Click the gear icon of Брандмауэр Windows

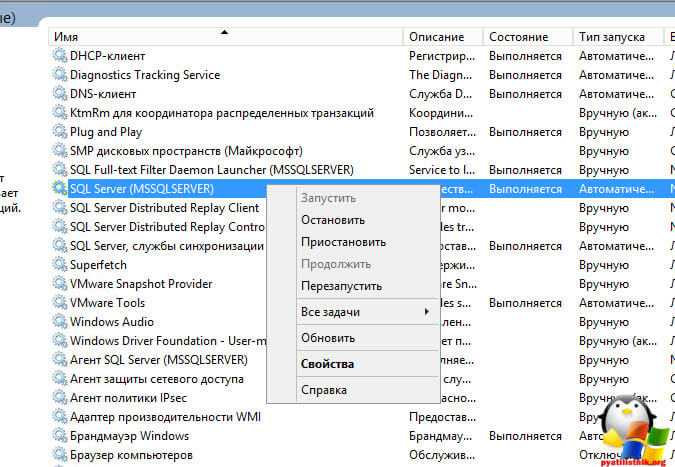tap(59, 436)
